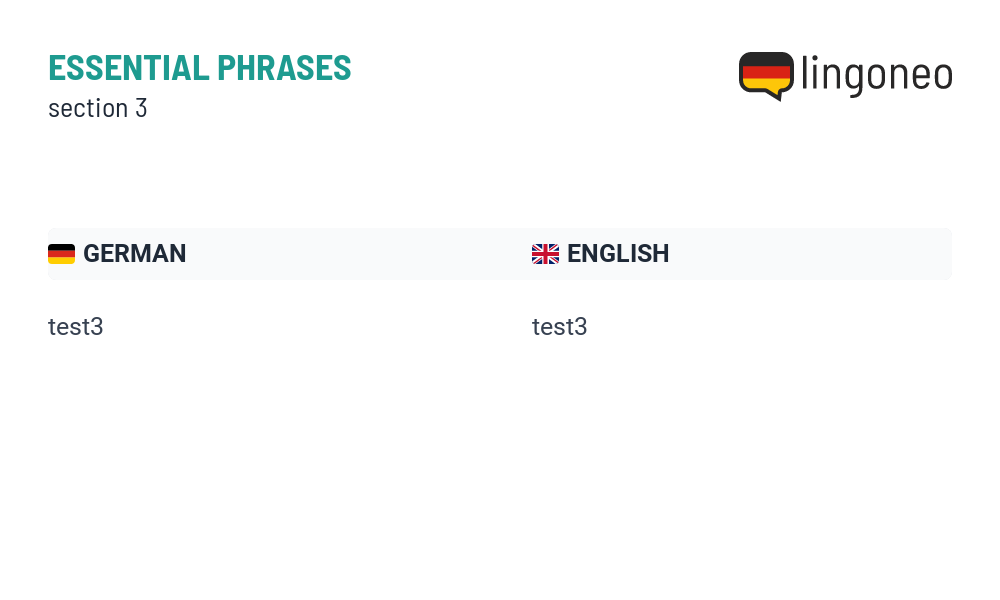Click the yellow stripe of the lingoneo logo
The height and width of the screenshot is (600, 1000).
766,85
